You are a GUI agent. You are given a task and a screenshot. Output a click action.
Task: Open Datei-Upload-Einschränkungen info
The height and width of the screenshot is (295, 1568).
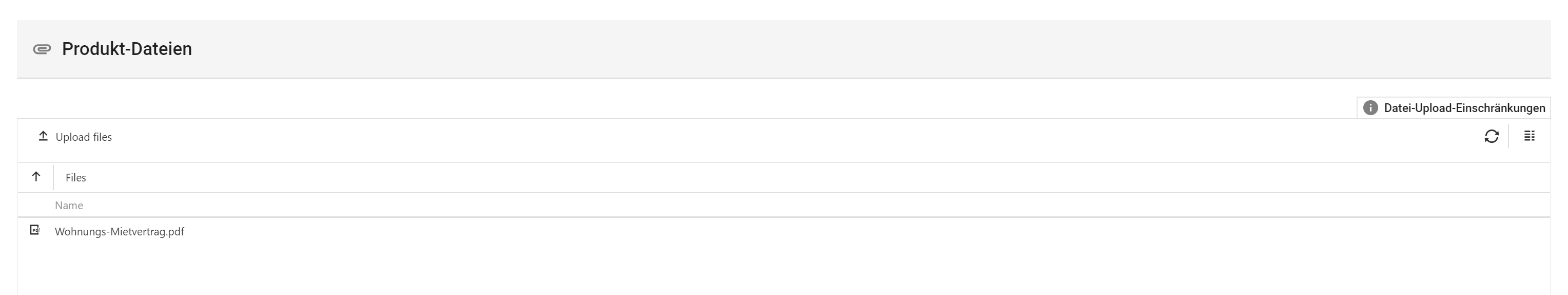[x=1464, y=108]
